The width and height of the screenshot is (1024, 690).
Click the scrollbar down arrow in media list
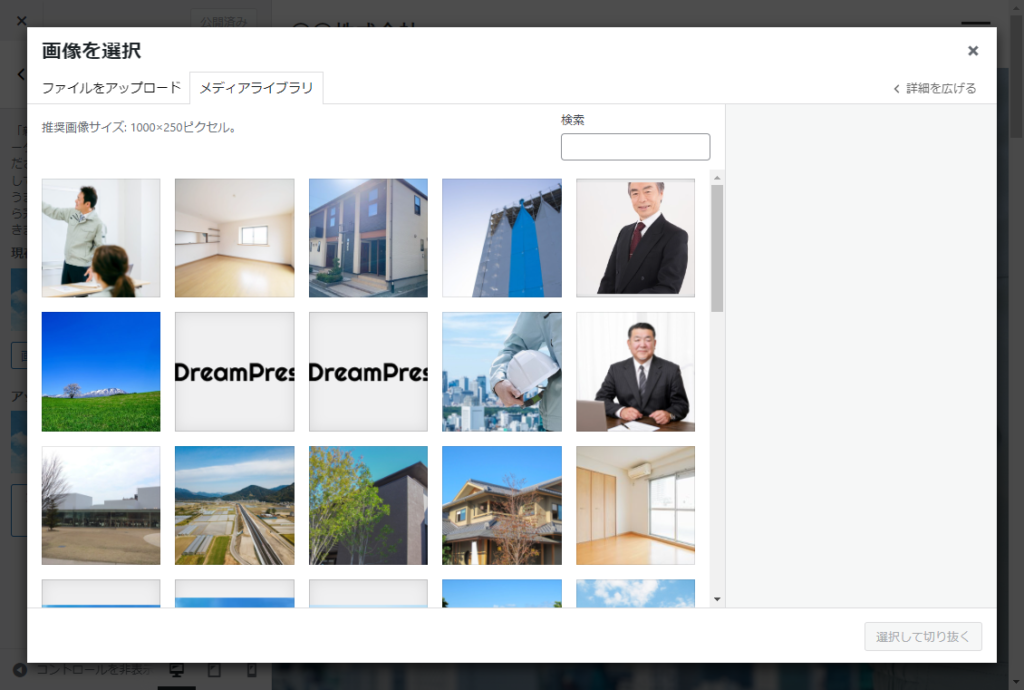pos(717,598)
